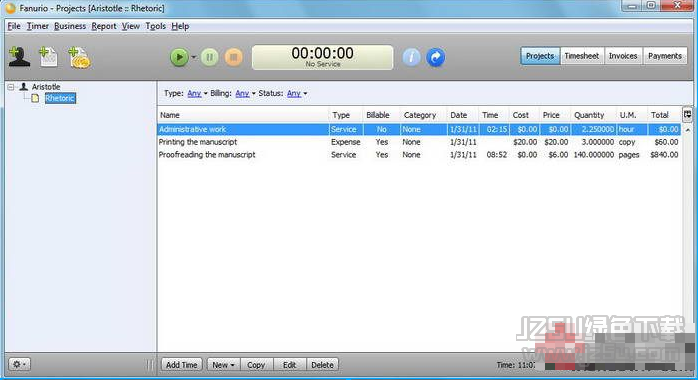Sort by the U.M. column header

pyautogui.click(x=631, y=115)
